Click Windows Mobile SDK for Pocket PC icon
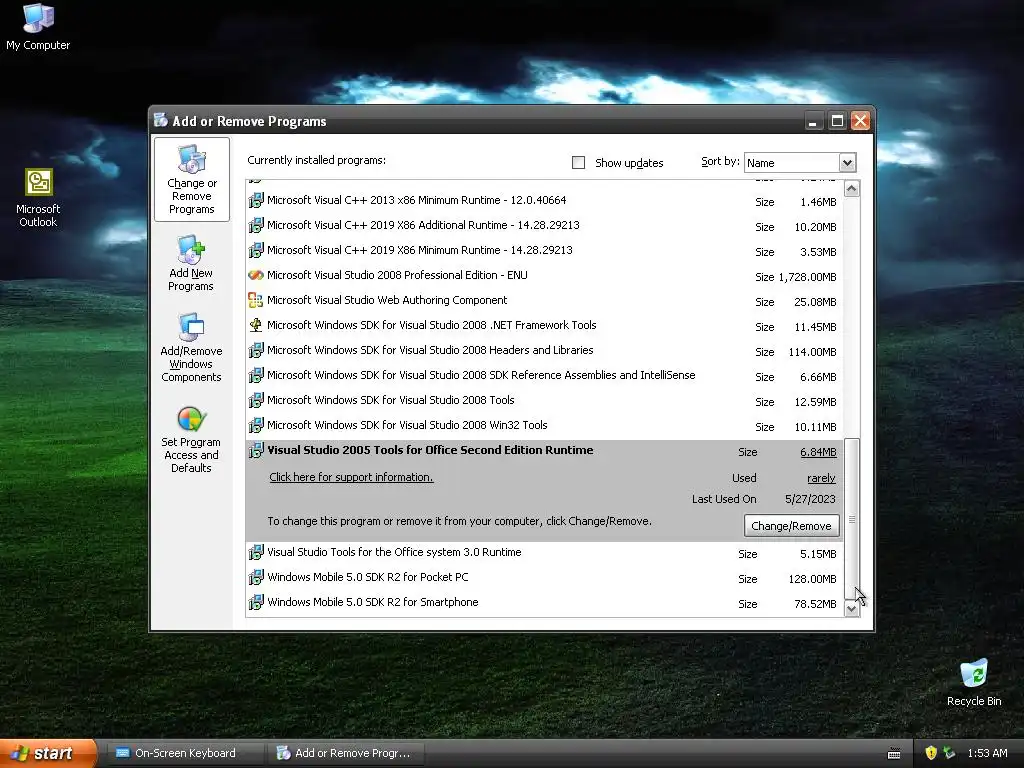1024x768 pixels. pos(256,577)
